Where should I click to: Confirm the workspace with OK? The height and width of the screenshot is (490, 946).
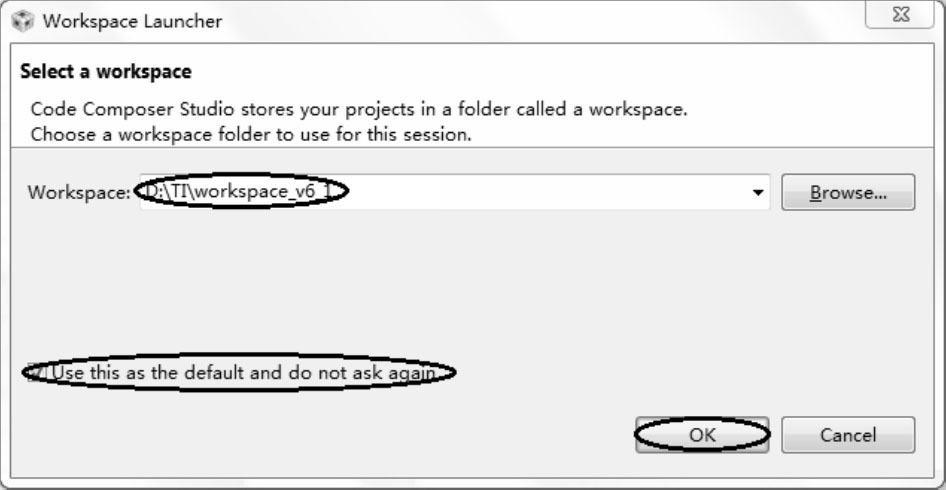pyautogui.click(x=702, y=435)
